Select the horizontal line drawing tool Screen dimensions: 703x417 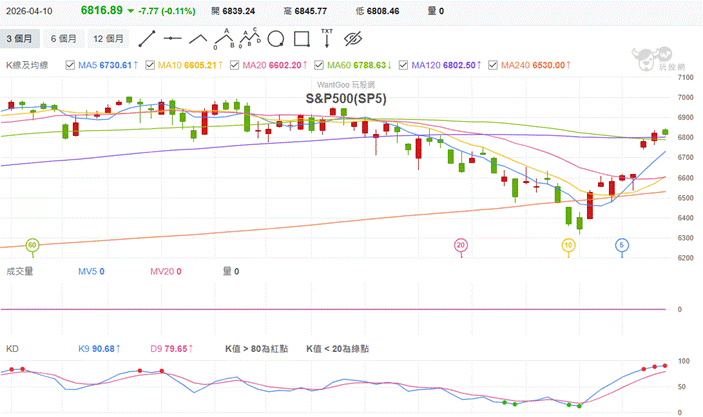coord(172,39)
